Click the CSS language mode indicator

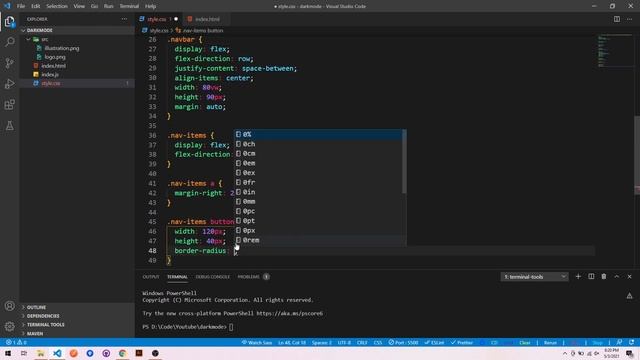coord(378,342)
